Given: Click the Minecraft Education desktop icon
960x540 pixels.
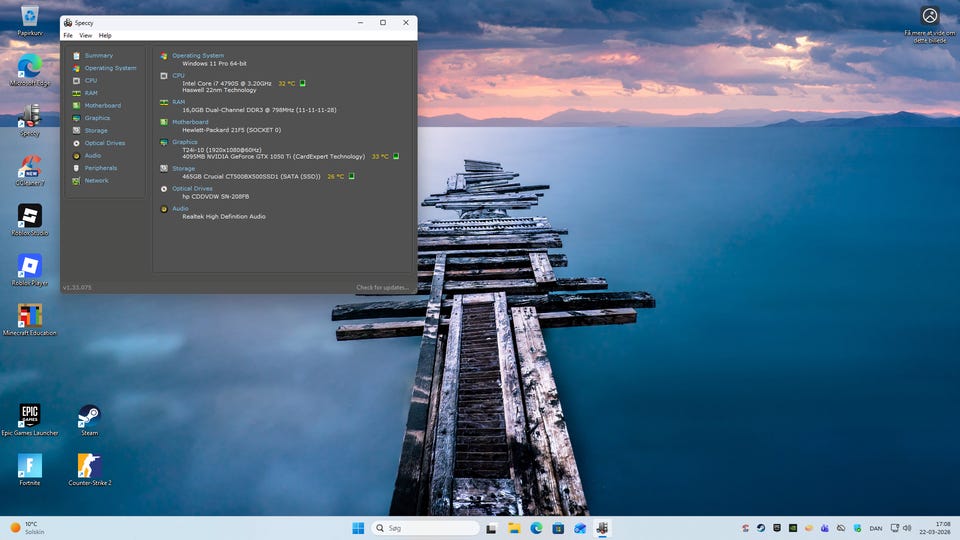Looking at the screenshot, I should (x=30, y=316).
